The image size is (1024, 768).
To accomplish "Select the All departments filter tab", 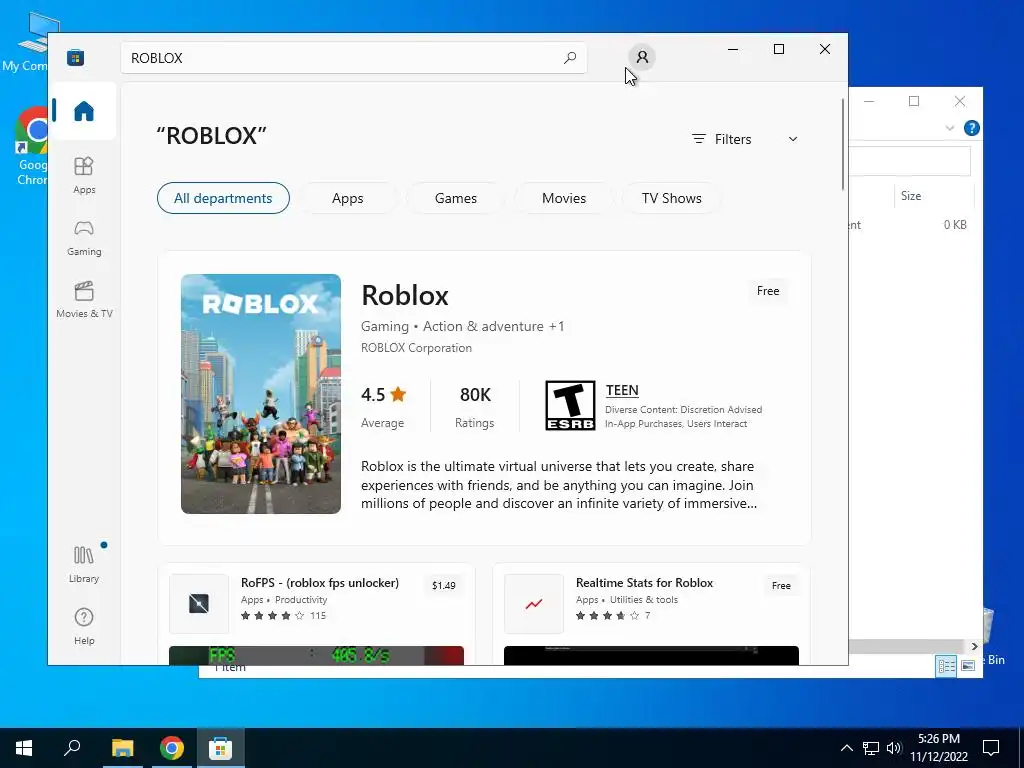I will (x=223, y=198).
